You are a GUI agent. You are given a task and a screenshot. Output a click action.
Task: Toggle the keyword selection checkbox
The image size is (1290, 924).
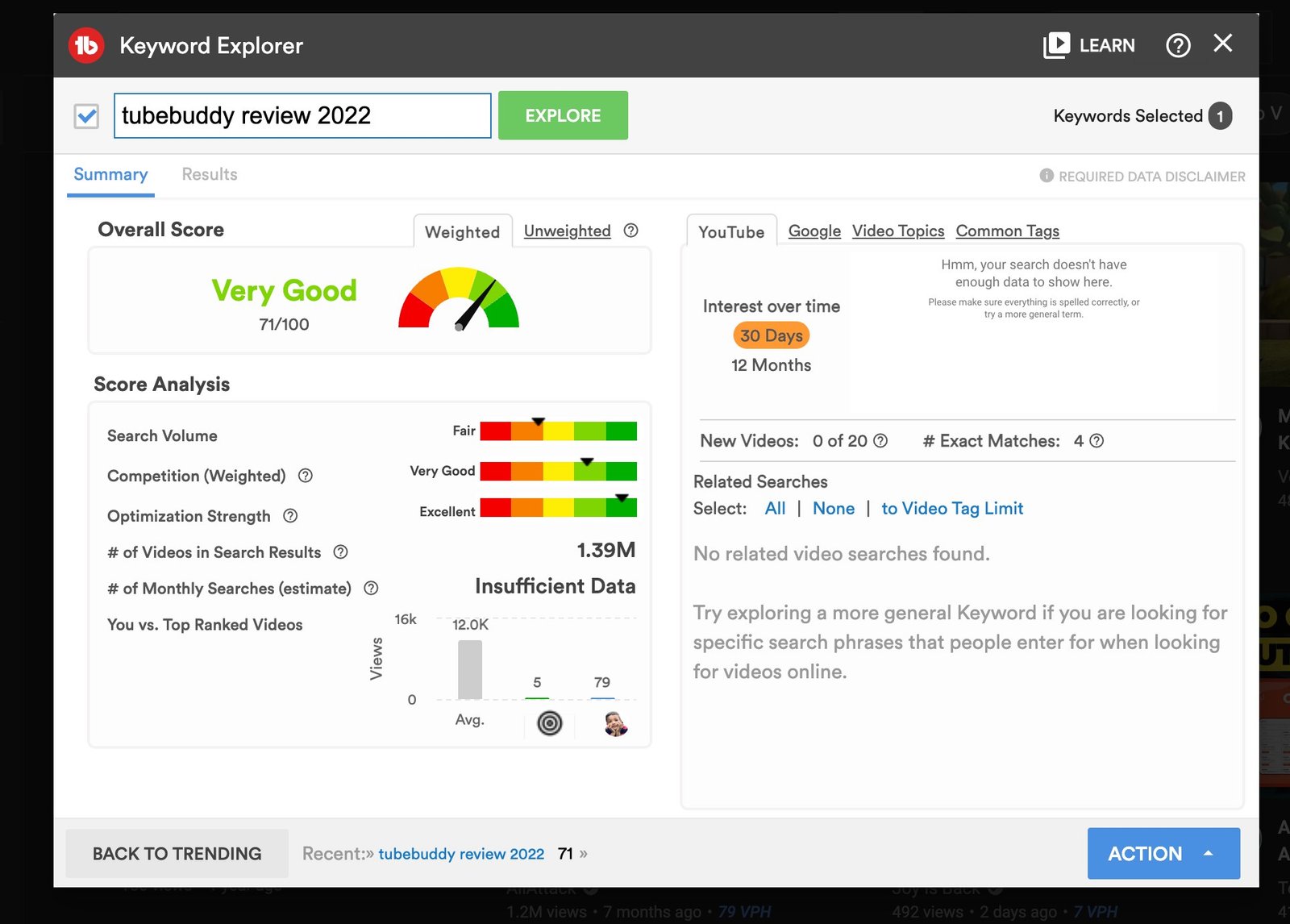tap(87, 116)
